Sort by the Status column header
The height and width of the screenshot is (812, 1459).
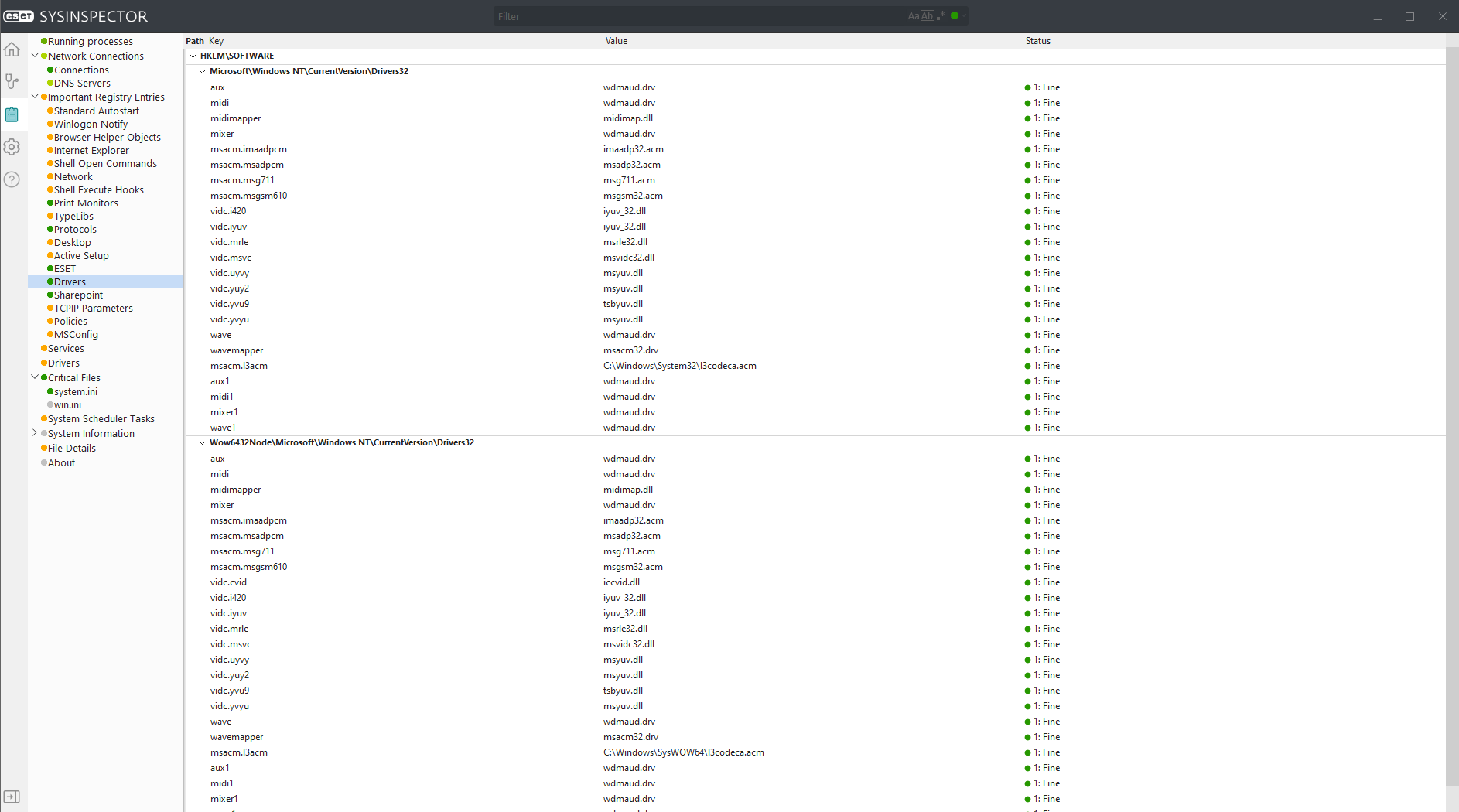point(1037,41)
